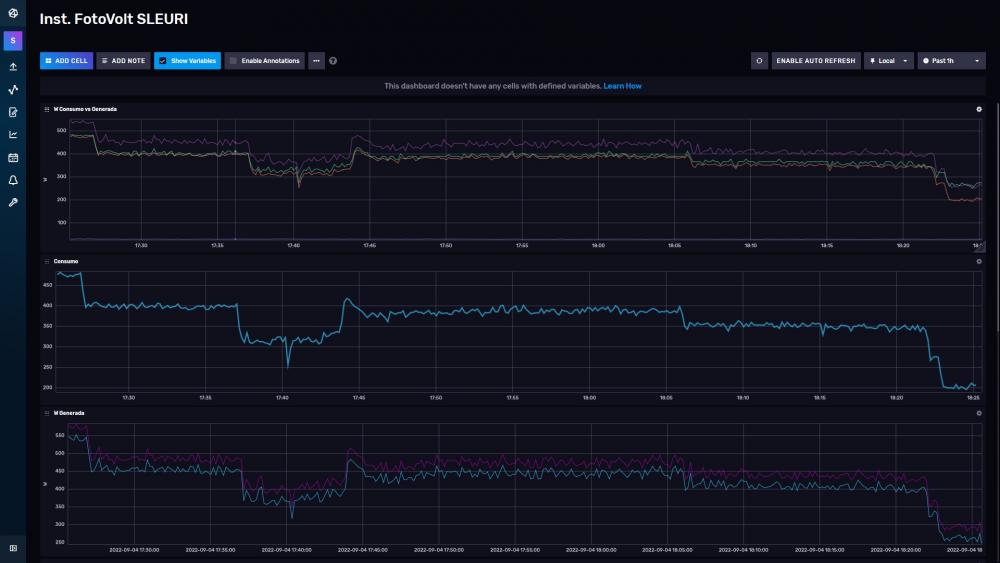This screenshot has width=1000, height=563.
Task: Click the W Generada cell title
Action: [x=69, y=413]
